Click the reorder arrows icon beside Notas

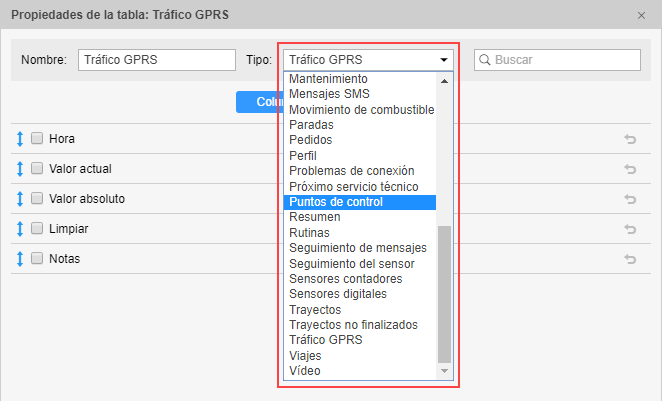coord(20,259)
